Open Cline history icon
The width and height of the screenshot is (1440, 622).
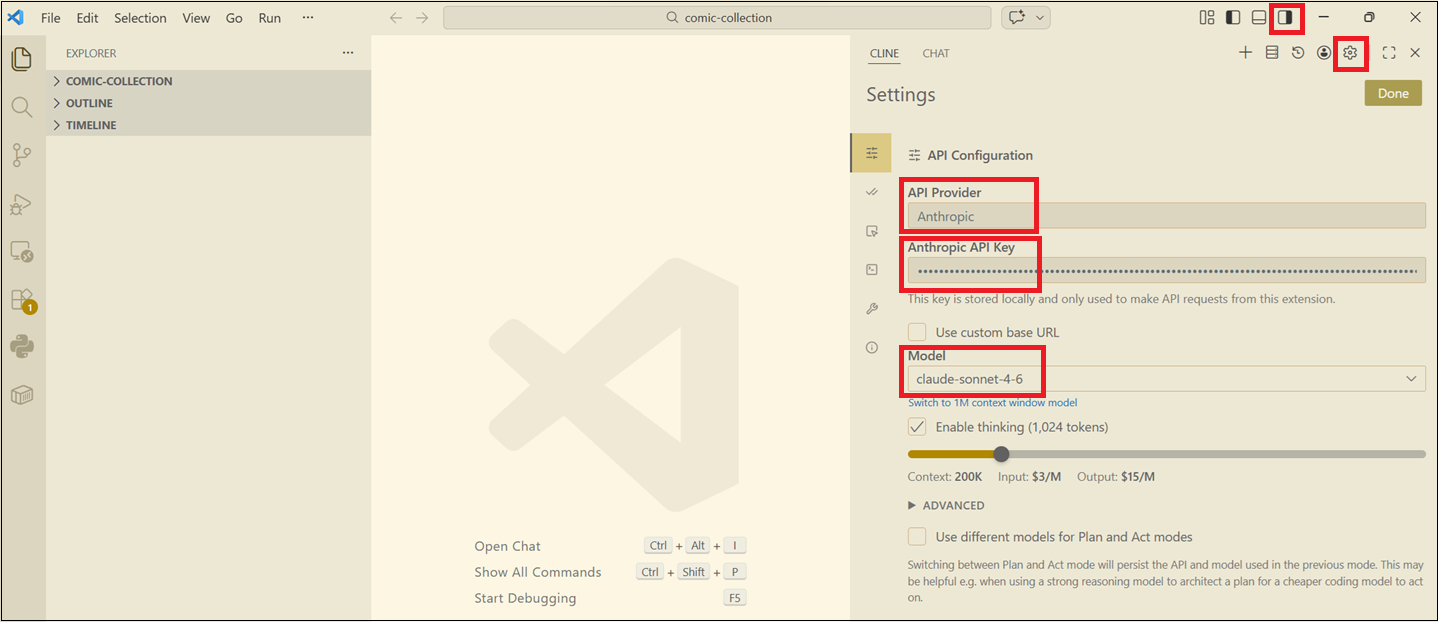(x=1298, y=53)
